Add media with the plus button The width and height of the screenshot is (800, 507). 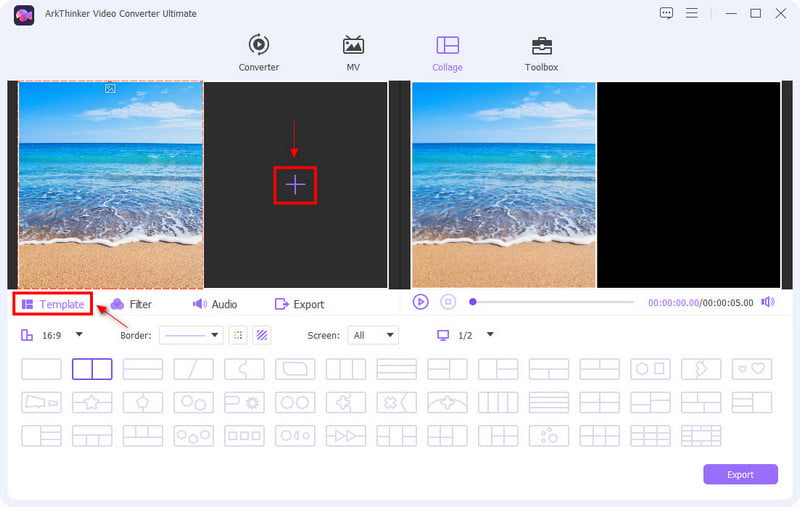pyautogui.click(x=295, y=185)
